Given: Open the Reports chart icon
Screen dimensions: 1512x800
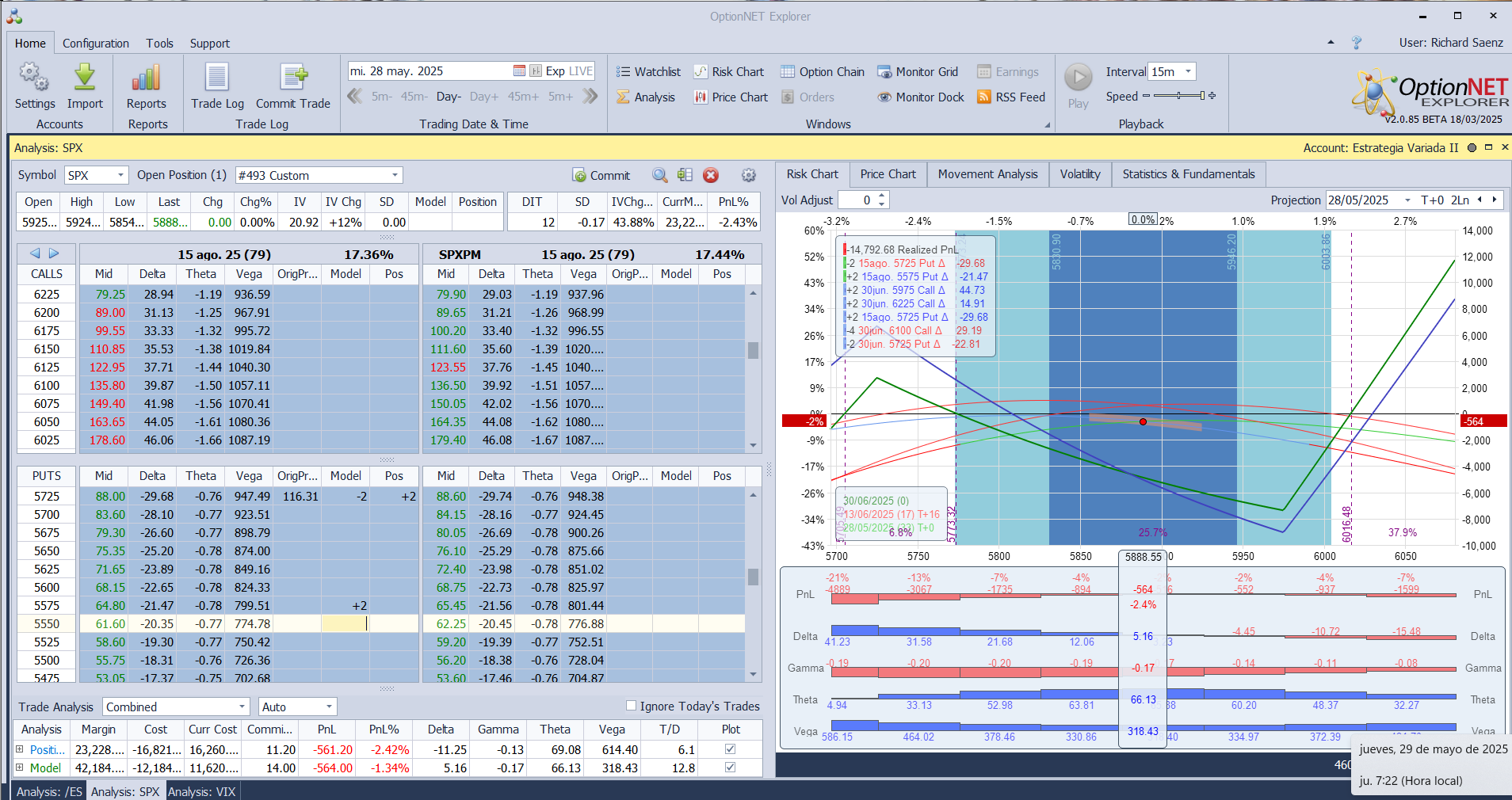Looking at the screenshot, I should click(x=147, y=78).
